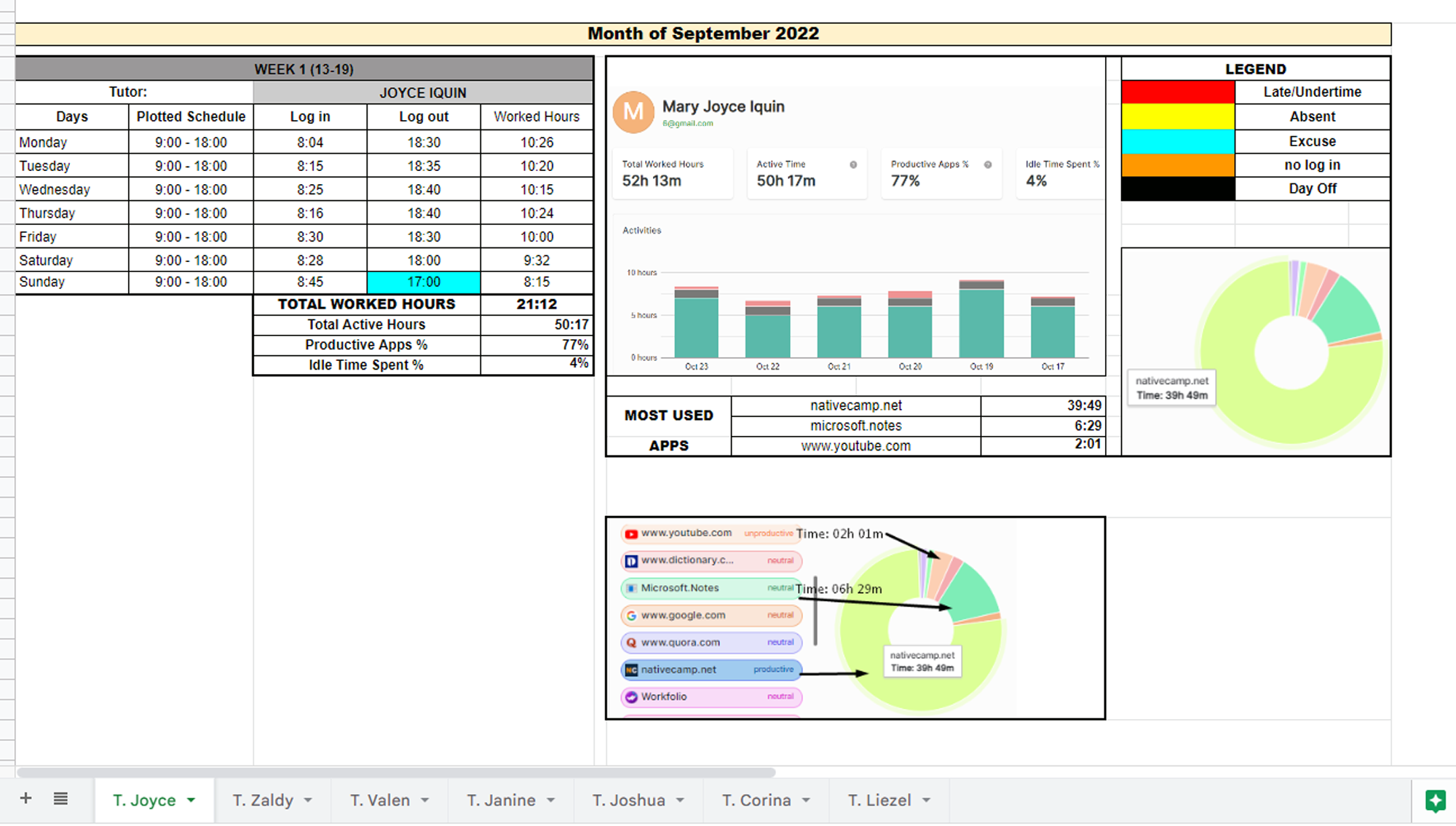Switch to the T. Corina sheet tab
This screenshot has width=1456, height=826.
[756, 800]
